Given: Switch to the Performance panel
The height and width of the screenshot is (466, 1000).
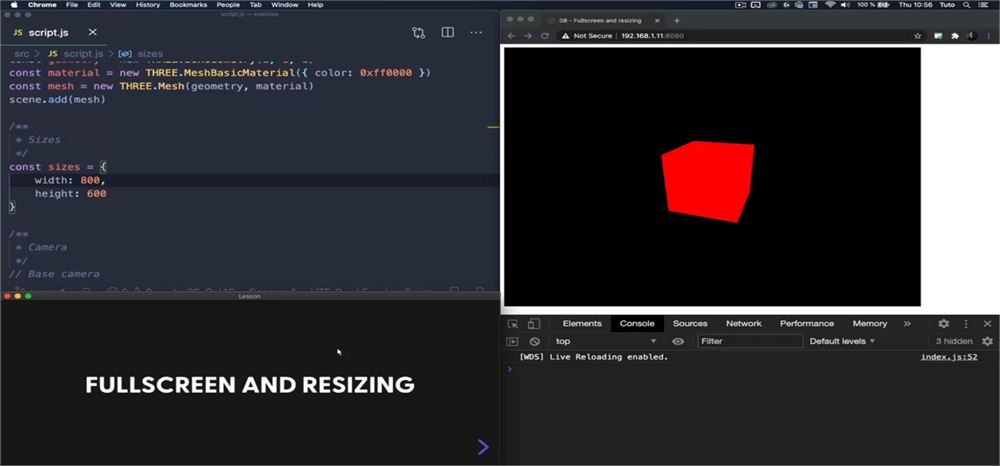Looking at the screenshot, I should tap(807, 324).
